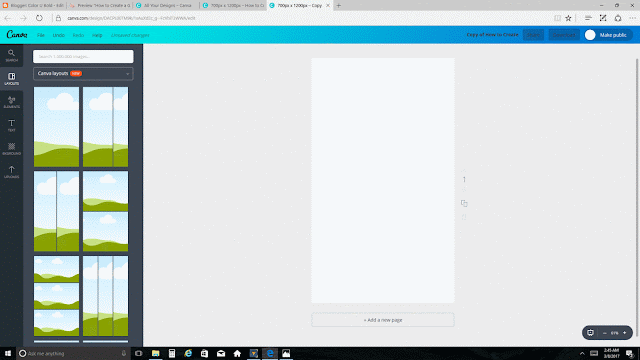This screenshot has width=640, height=360.
Task: Add page to favorites star
Action: (x=568, y=18)
